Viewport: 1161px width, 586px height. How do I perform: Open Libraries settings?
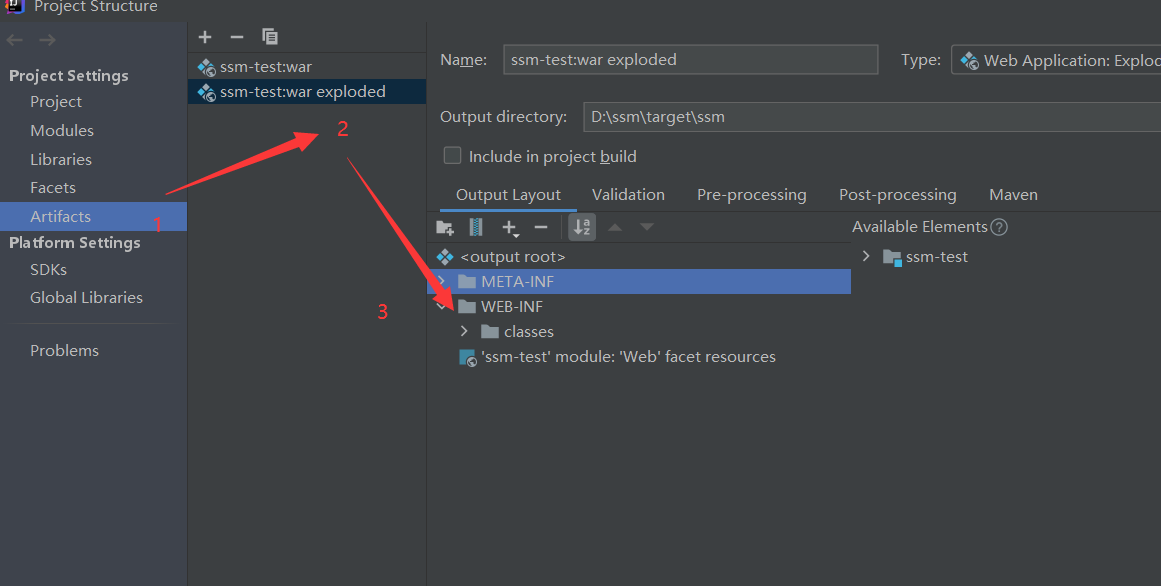61,159
